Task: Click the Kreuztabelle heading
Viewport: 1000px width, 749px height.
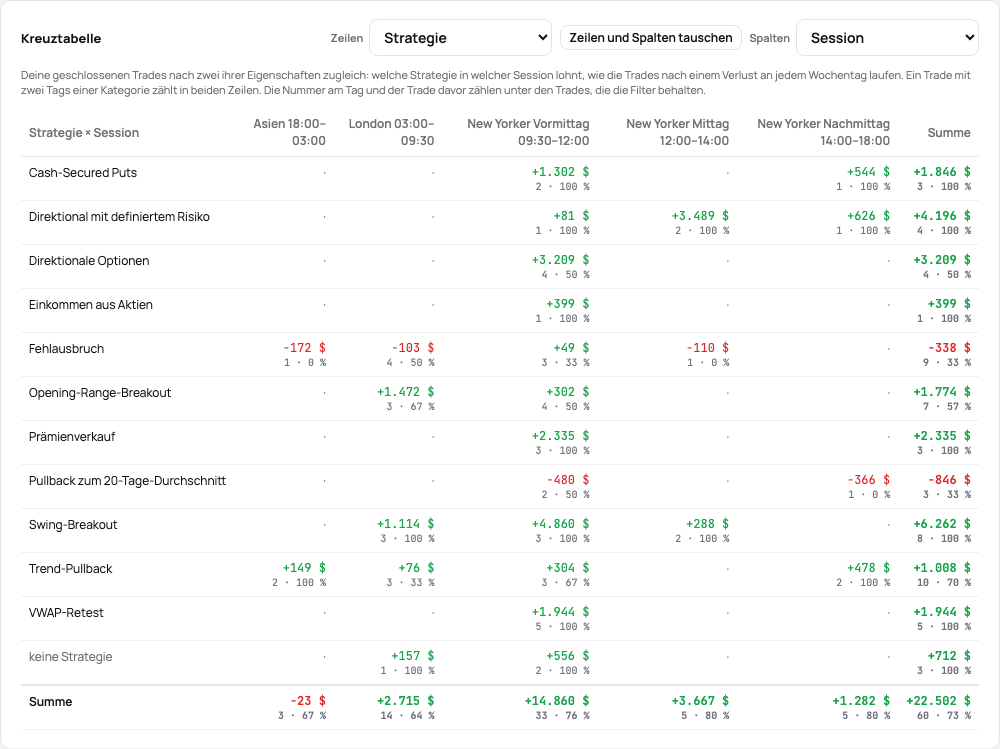Action: coord(61,38)
